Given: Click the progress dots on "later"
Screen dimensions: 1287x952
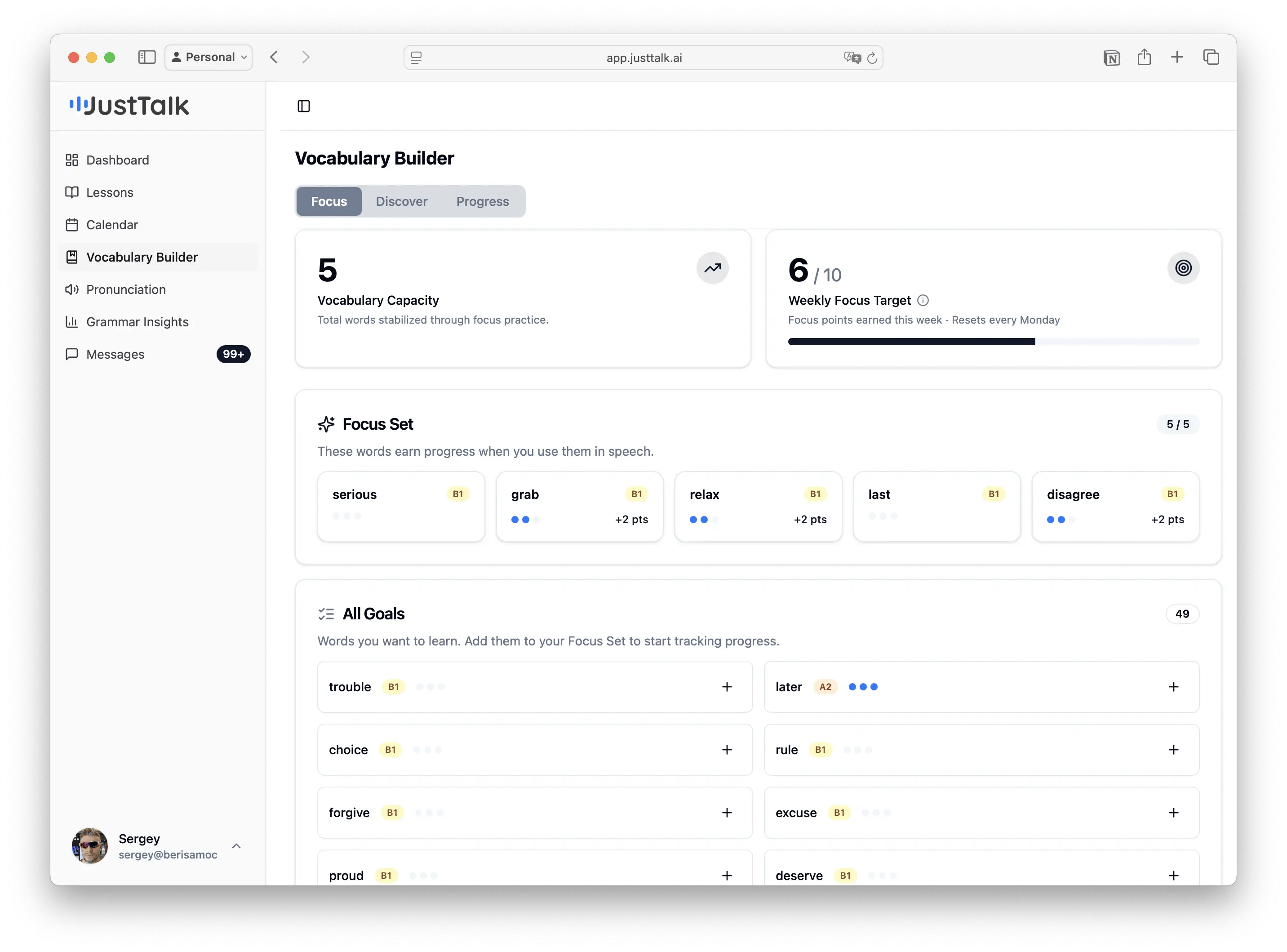Looking at the screenshot, I should click(x=862, y=686).
